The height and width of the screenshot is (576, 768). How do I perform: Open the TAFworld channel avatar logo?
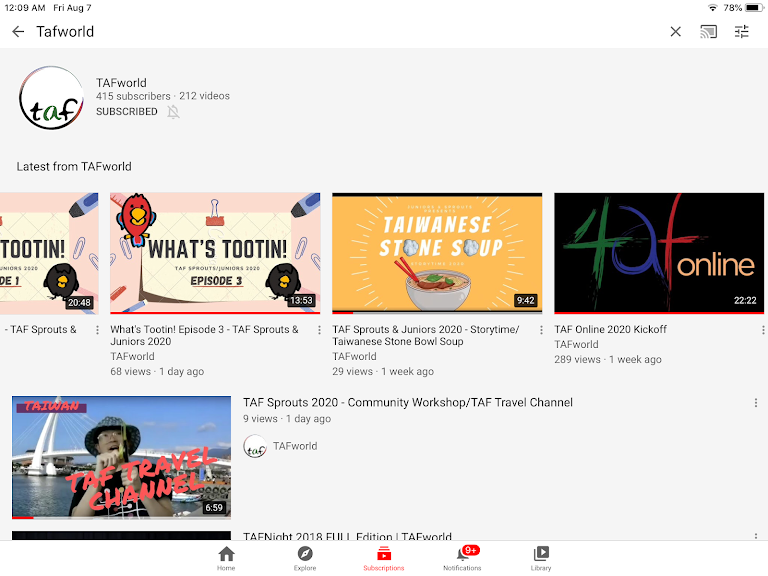click(x=51, y=98)
